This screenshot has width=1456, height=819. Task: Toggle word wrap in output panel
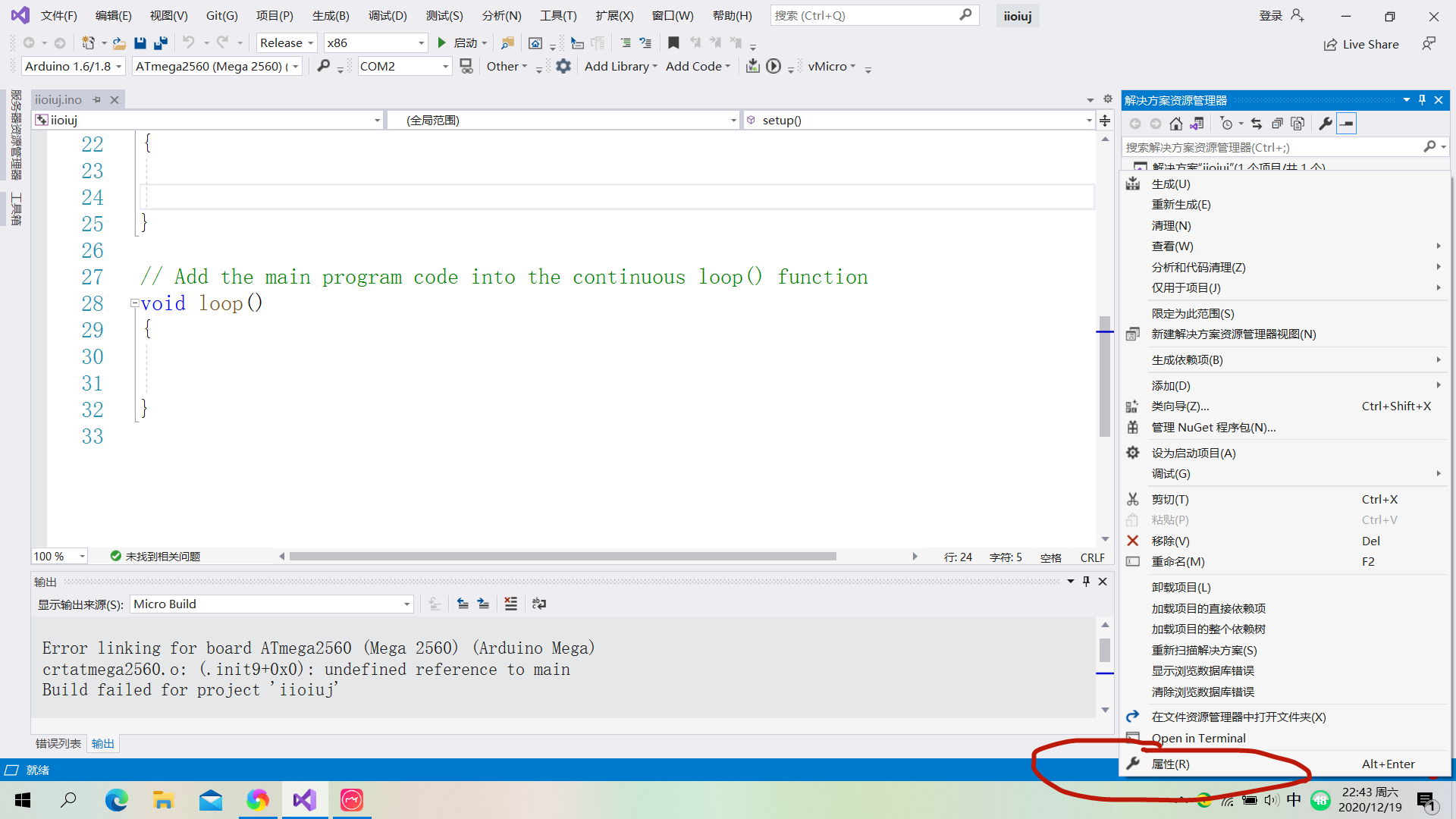(539, 604)
